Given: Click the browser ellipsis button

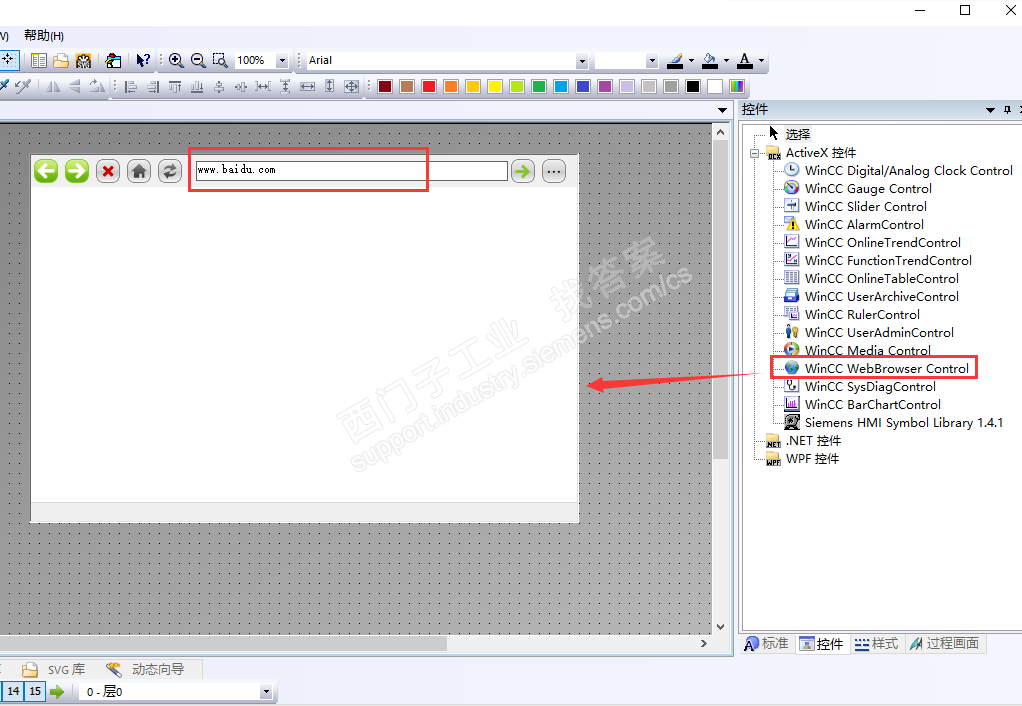Looking at the screenshot, I should [x=554, y=171].
